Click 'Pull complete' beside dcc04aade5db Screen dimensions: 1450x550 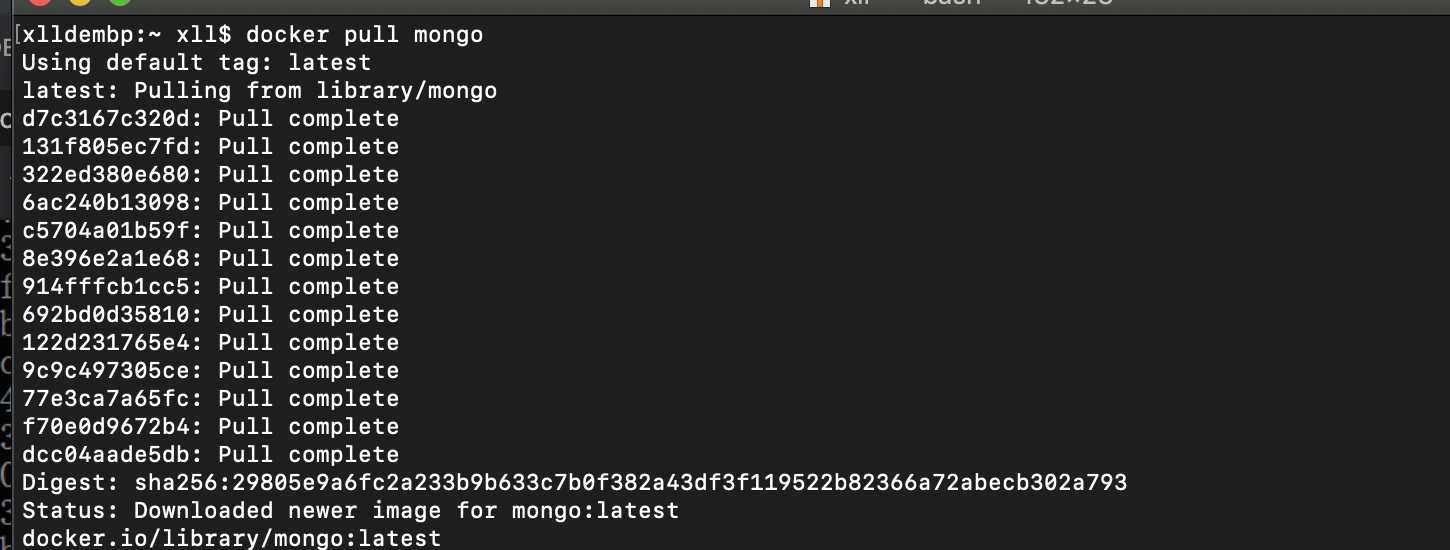tap(309, 455)
